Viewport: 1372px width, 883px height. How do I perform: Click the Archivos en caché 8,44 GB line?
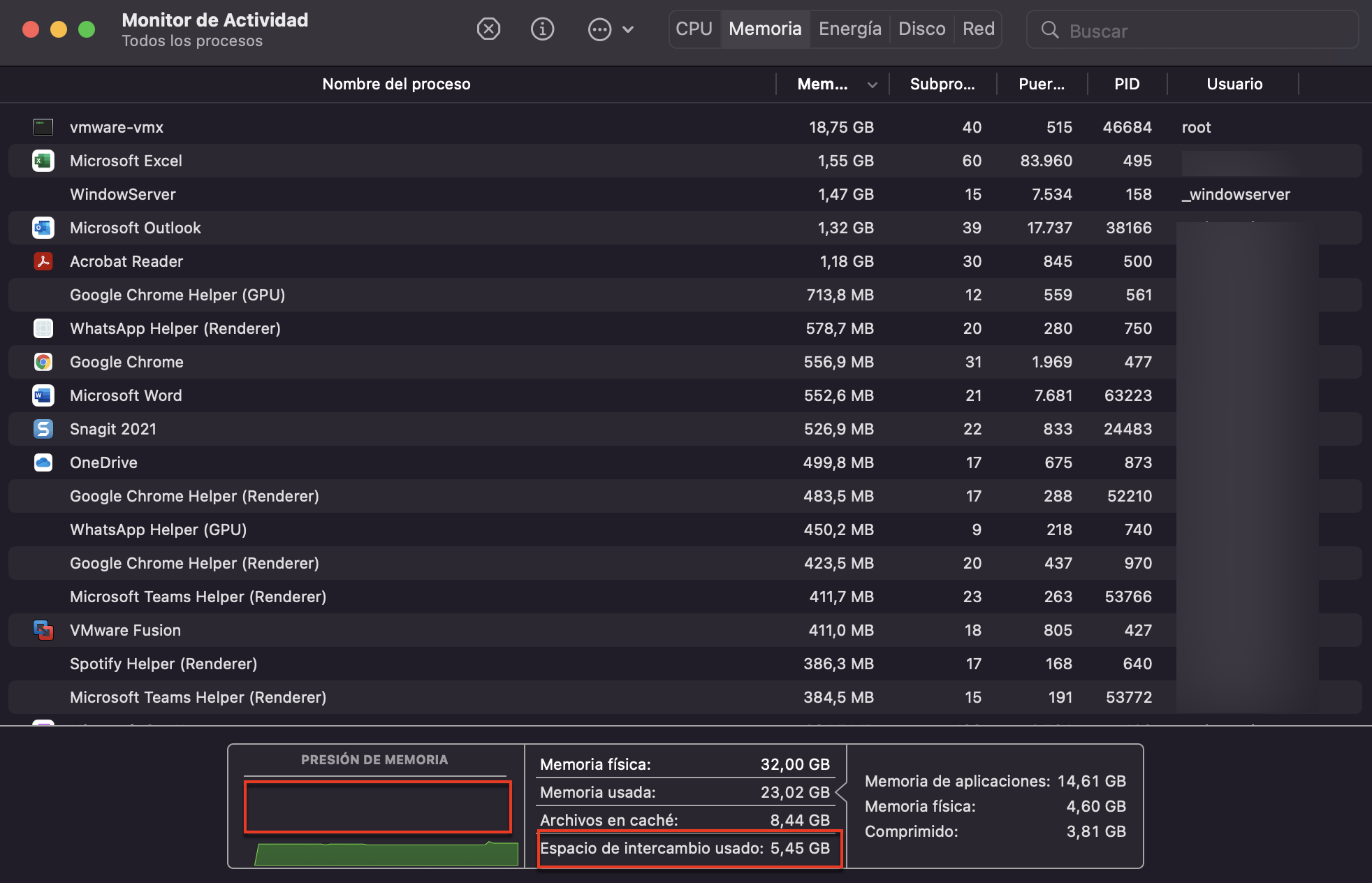[x=685, y=820]
